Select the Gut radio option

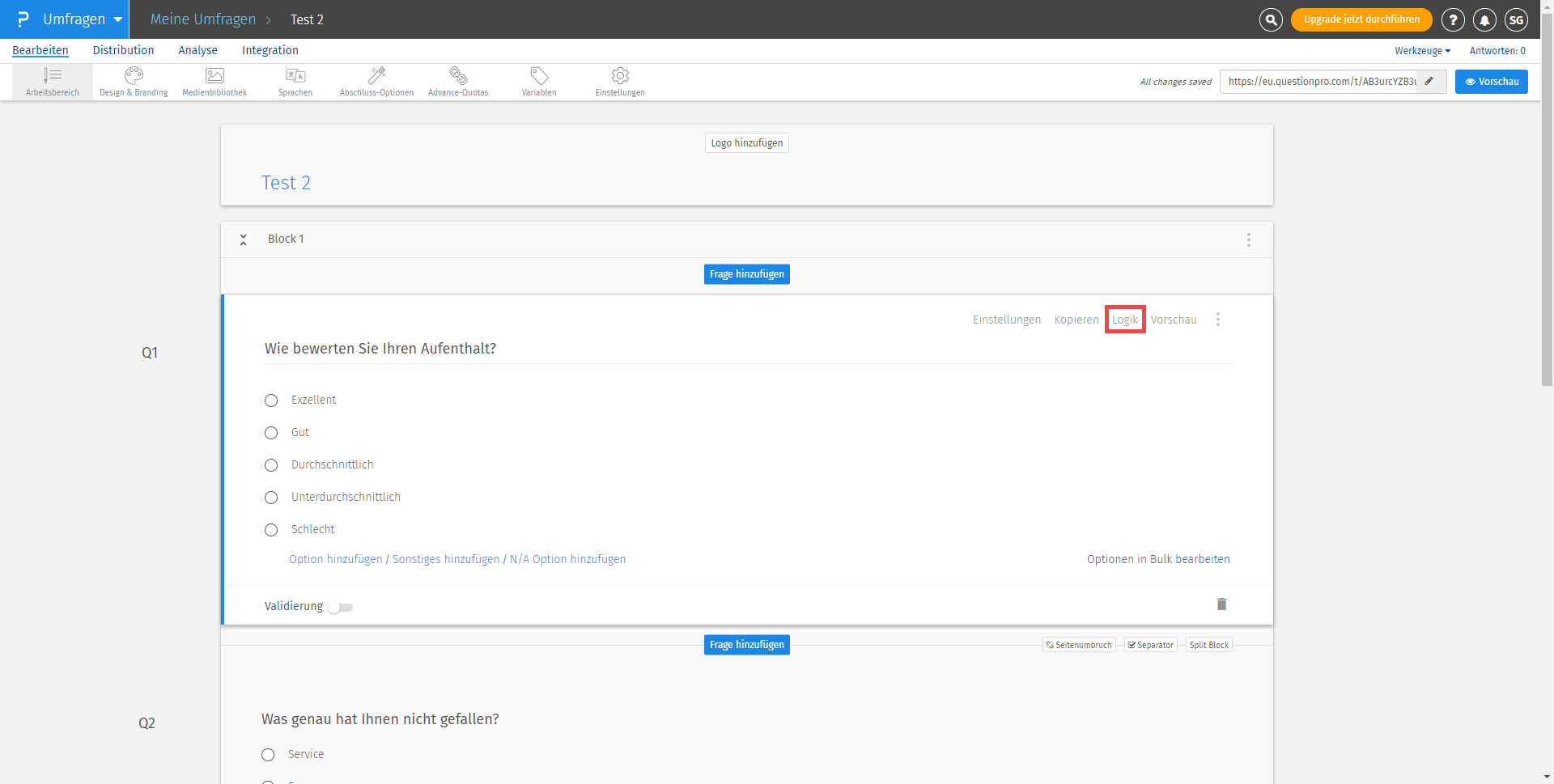pos(271,433)
